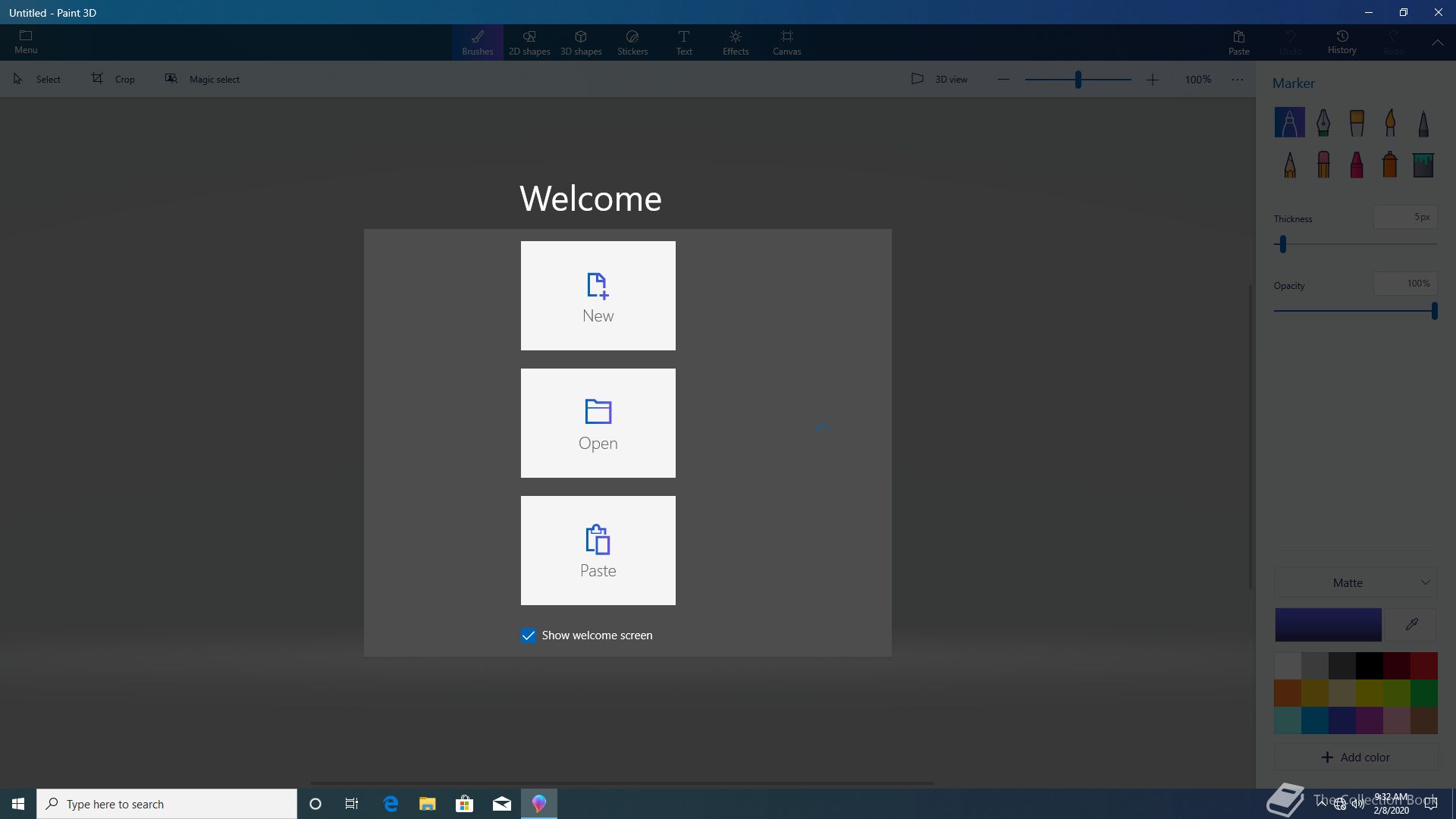Pick a color with the eyedropper
This screenshot has height=819, width=1456.
pyautogui.click(x=1411, y=625)
